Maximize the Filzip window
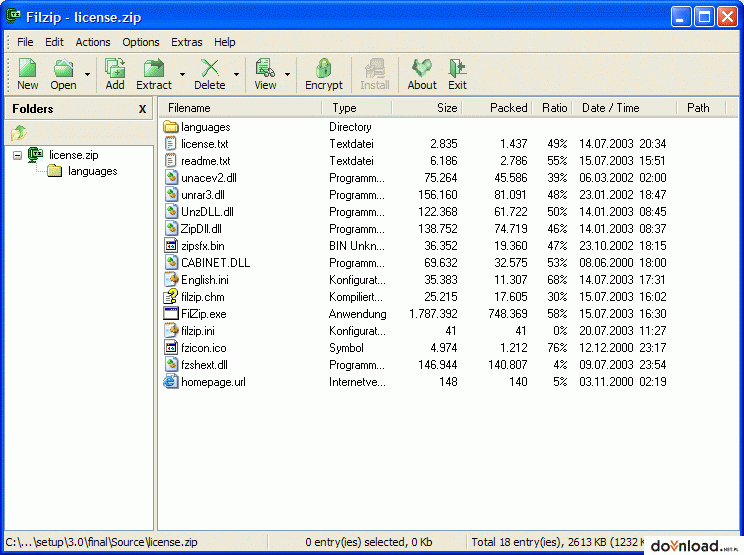 [x=705, y=18]
